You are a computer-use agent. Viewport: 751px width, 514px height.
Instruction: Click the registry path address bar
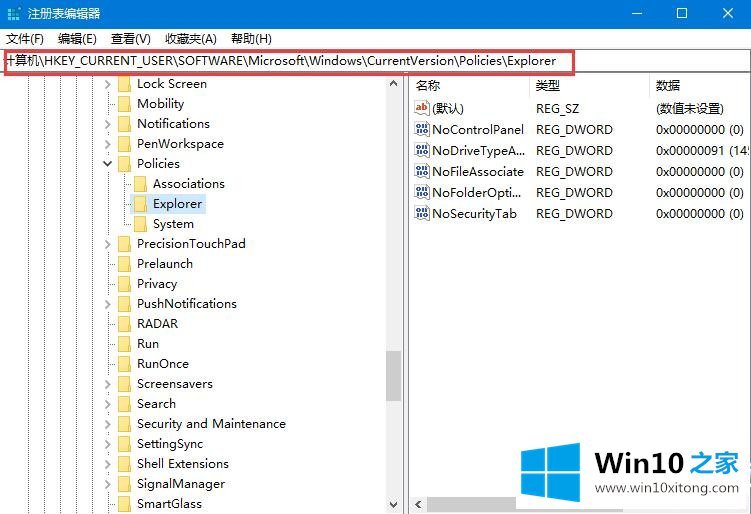pos(288,61)
